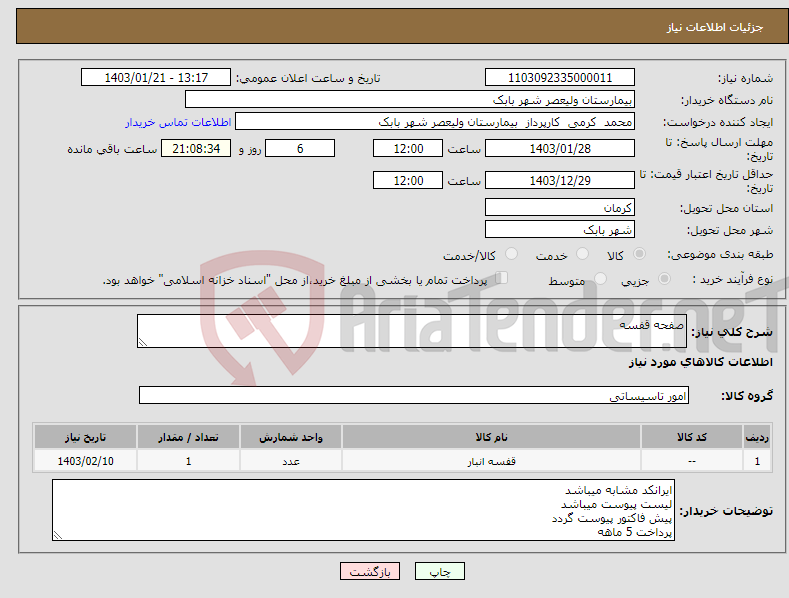Click the need date cell 1403/02/10
Image resolution: width=789 pixels, height=598 pixels.
click(x=86, y=461)
